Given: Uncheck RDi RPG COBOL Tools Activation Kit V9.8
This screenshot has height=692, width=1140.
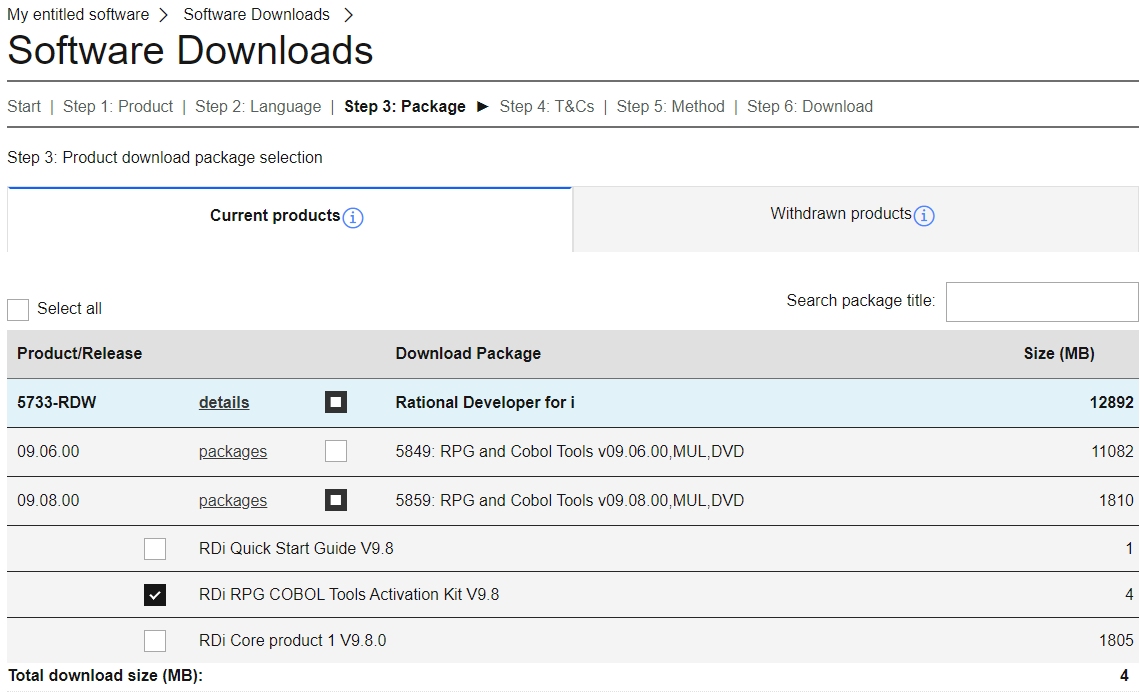Looking at the screenshot, I should (155, 595).
